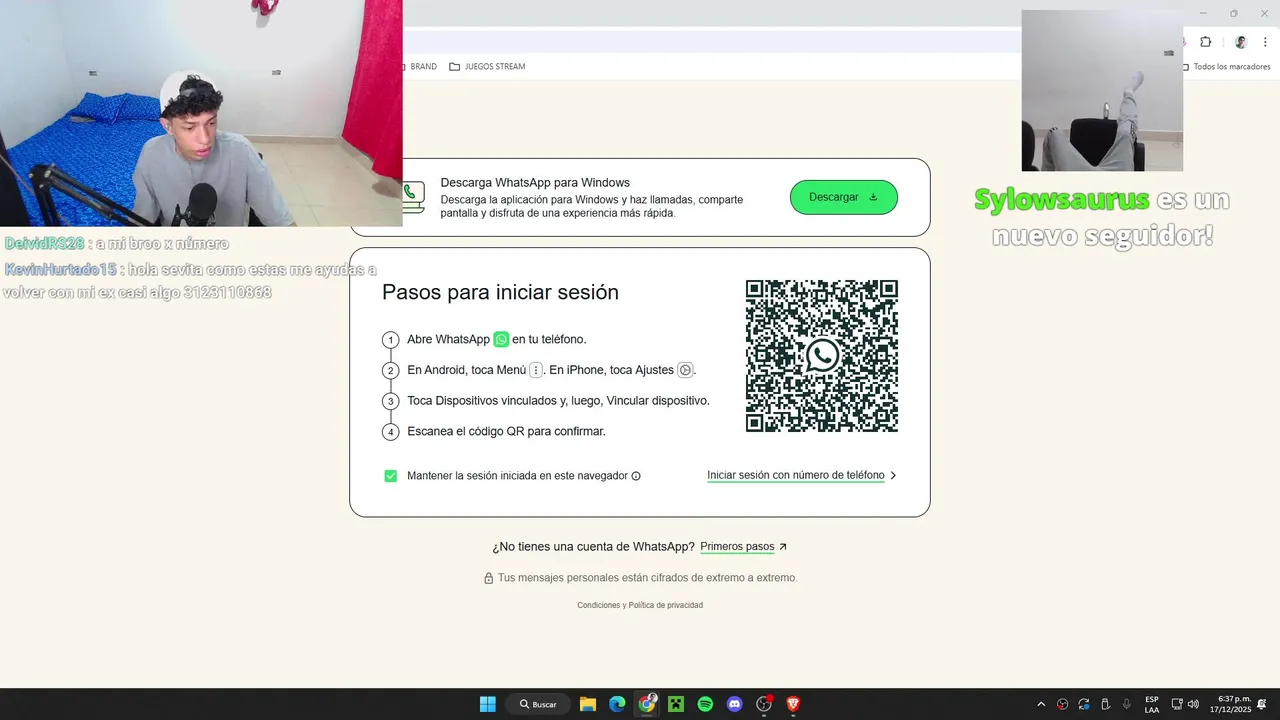Open the Chrome extensions puzzle icon
1280x720 pixels.
[1205, 42]
